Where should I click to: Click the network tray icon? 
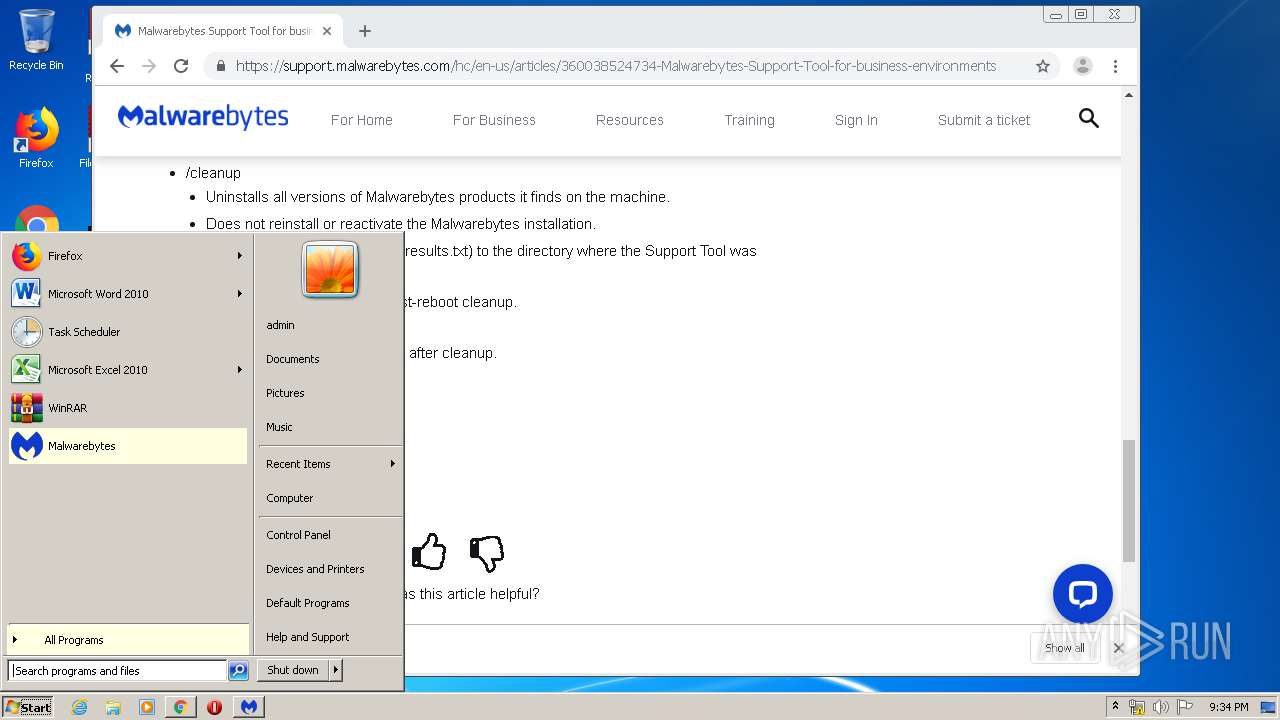click(1137, 707)
